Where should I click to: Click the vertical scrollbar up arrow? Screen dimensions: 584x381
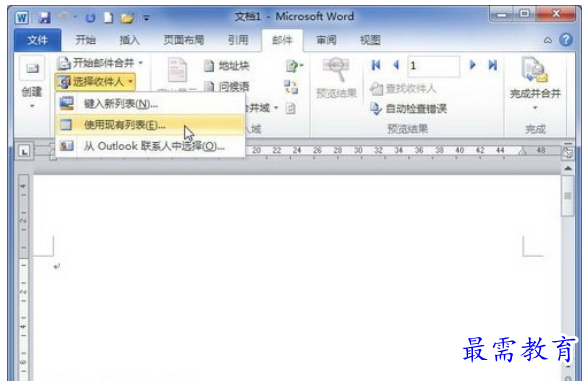(568, 168)
